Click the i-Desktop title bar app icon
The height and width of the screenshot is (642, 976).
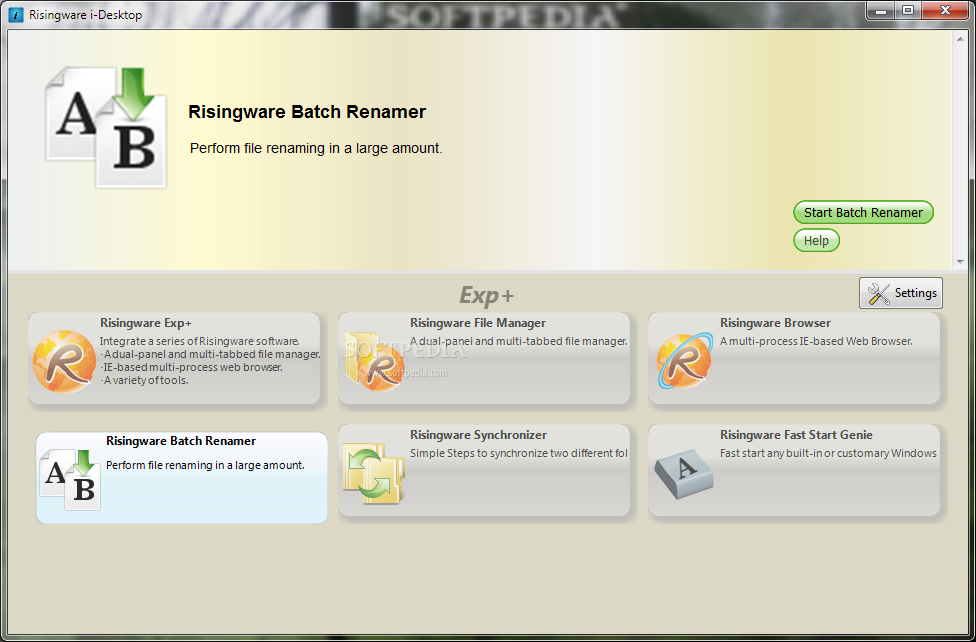coord(16,14)
